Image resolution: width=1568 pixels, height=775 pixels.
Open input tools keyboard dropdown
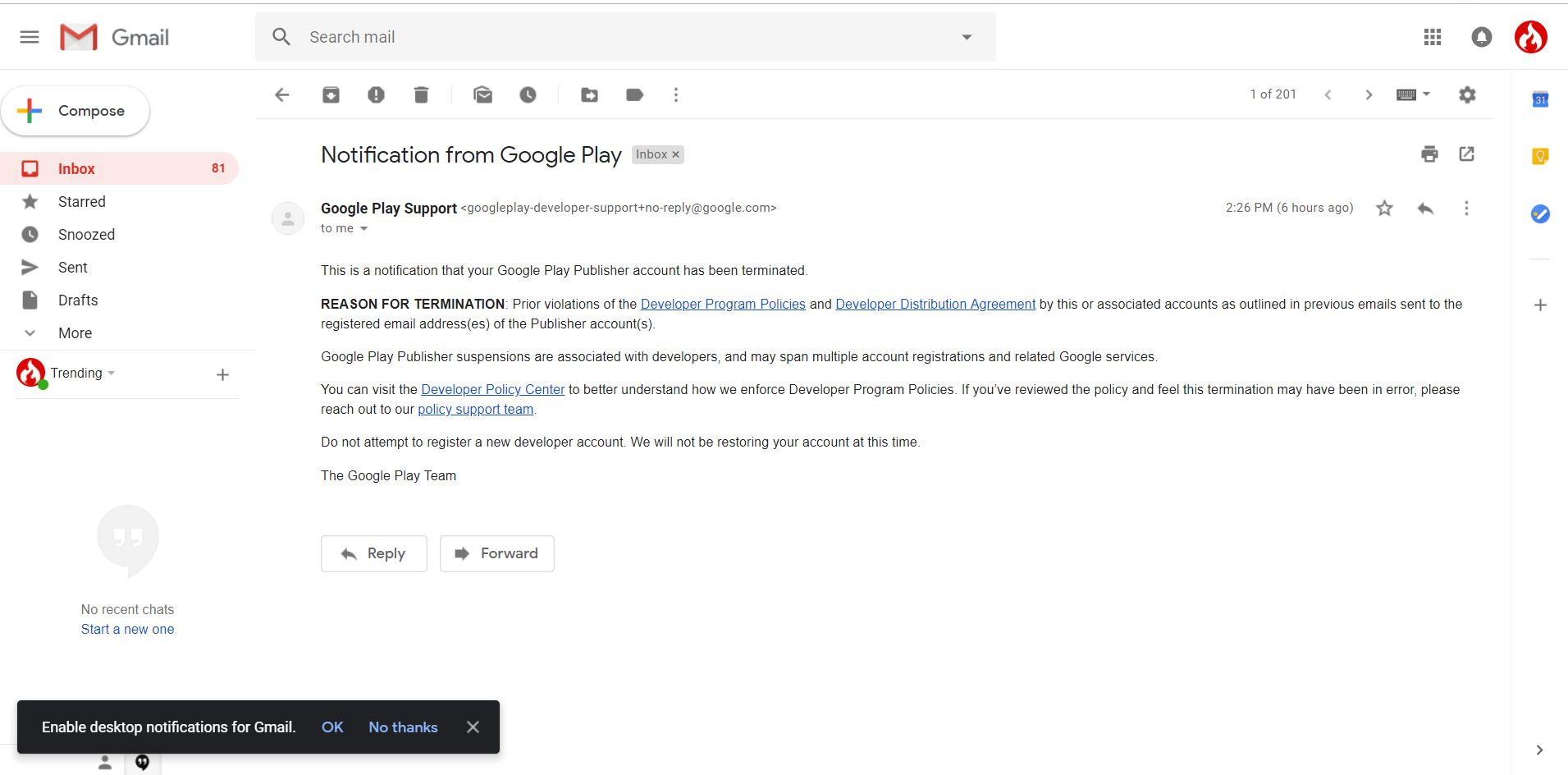(1413, 94)
